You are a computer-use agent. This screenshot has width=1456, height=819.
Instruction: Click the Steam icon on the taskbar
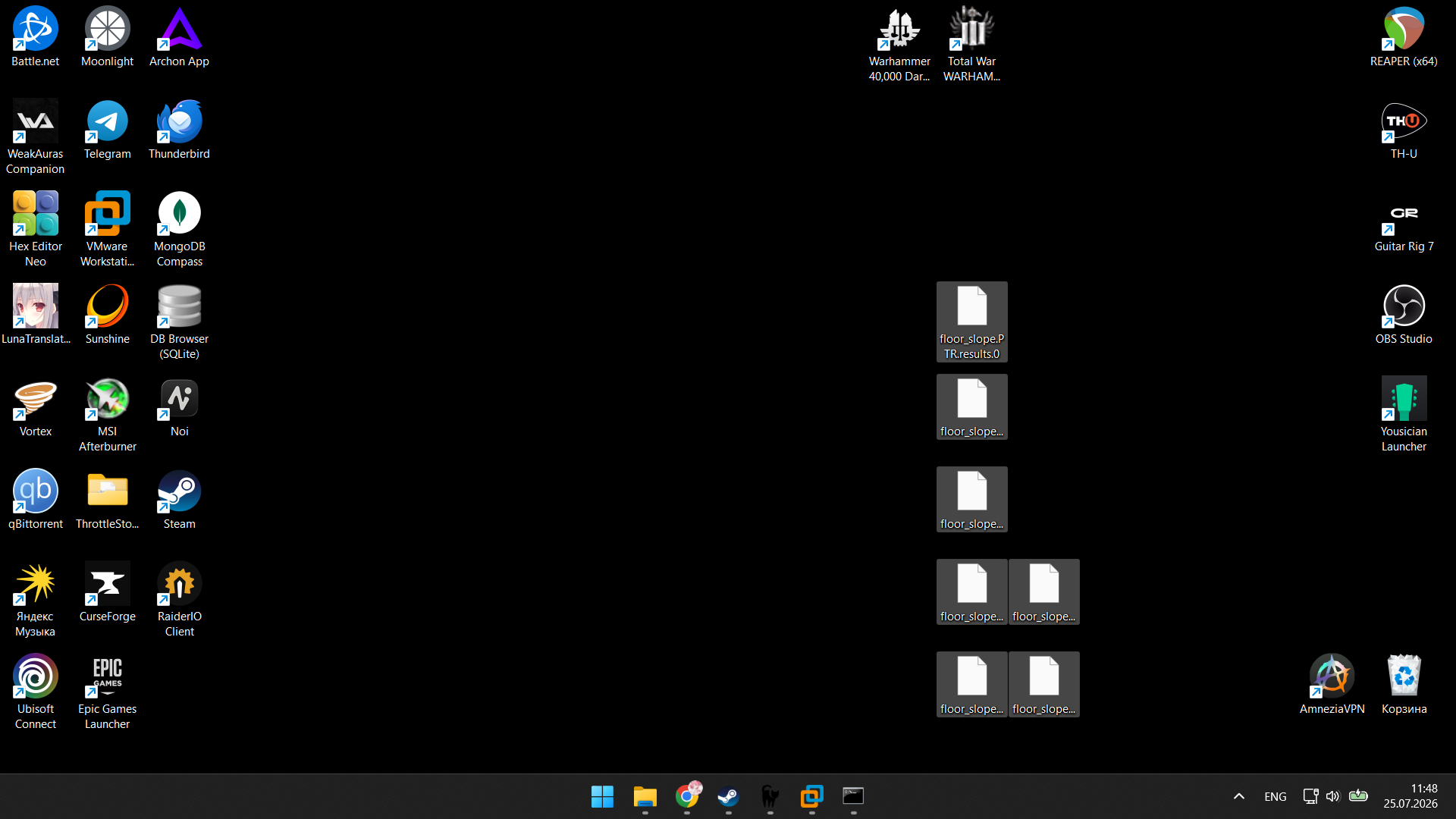[729, 796]
